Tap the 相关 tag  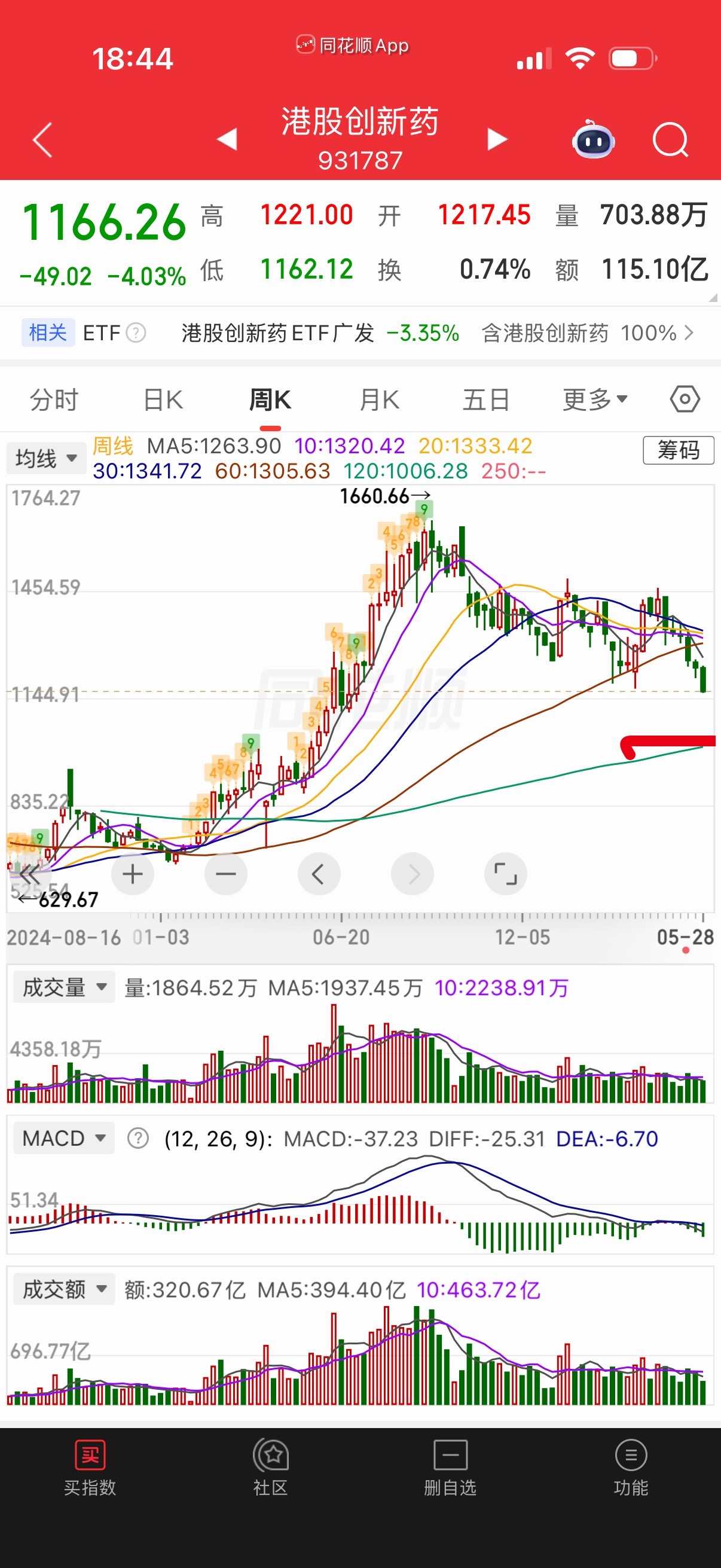tap(48, 332)
